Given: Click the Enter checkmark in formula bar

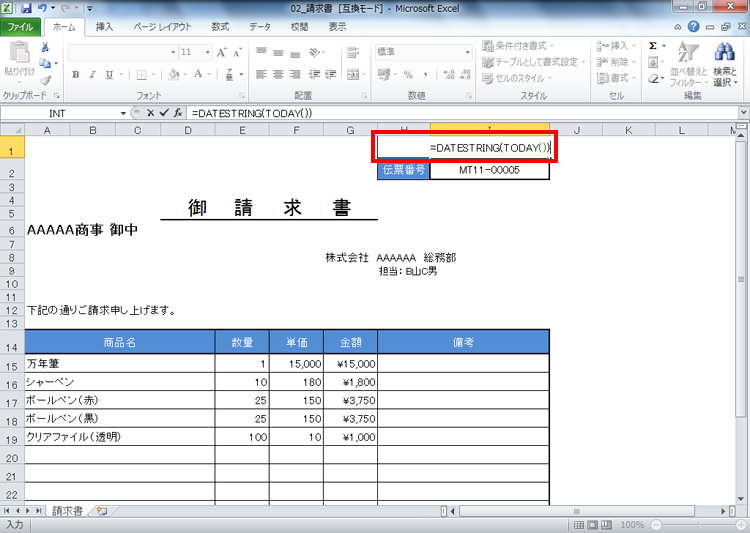Looking at the screenshot, I should [x=164, y=113].
